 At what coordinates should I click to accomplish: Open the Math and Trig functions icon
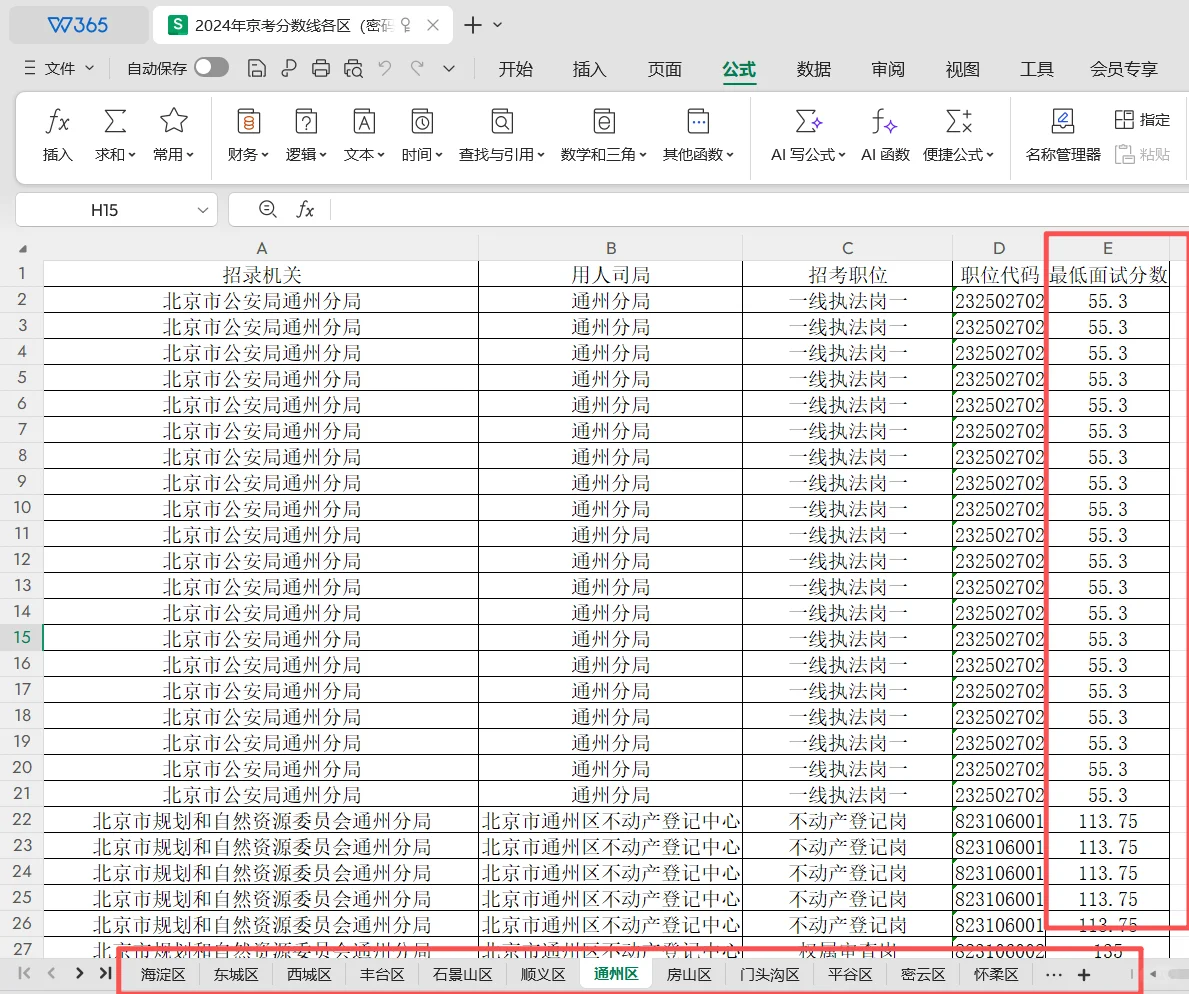(604, 121)
